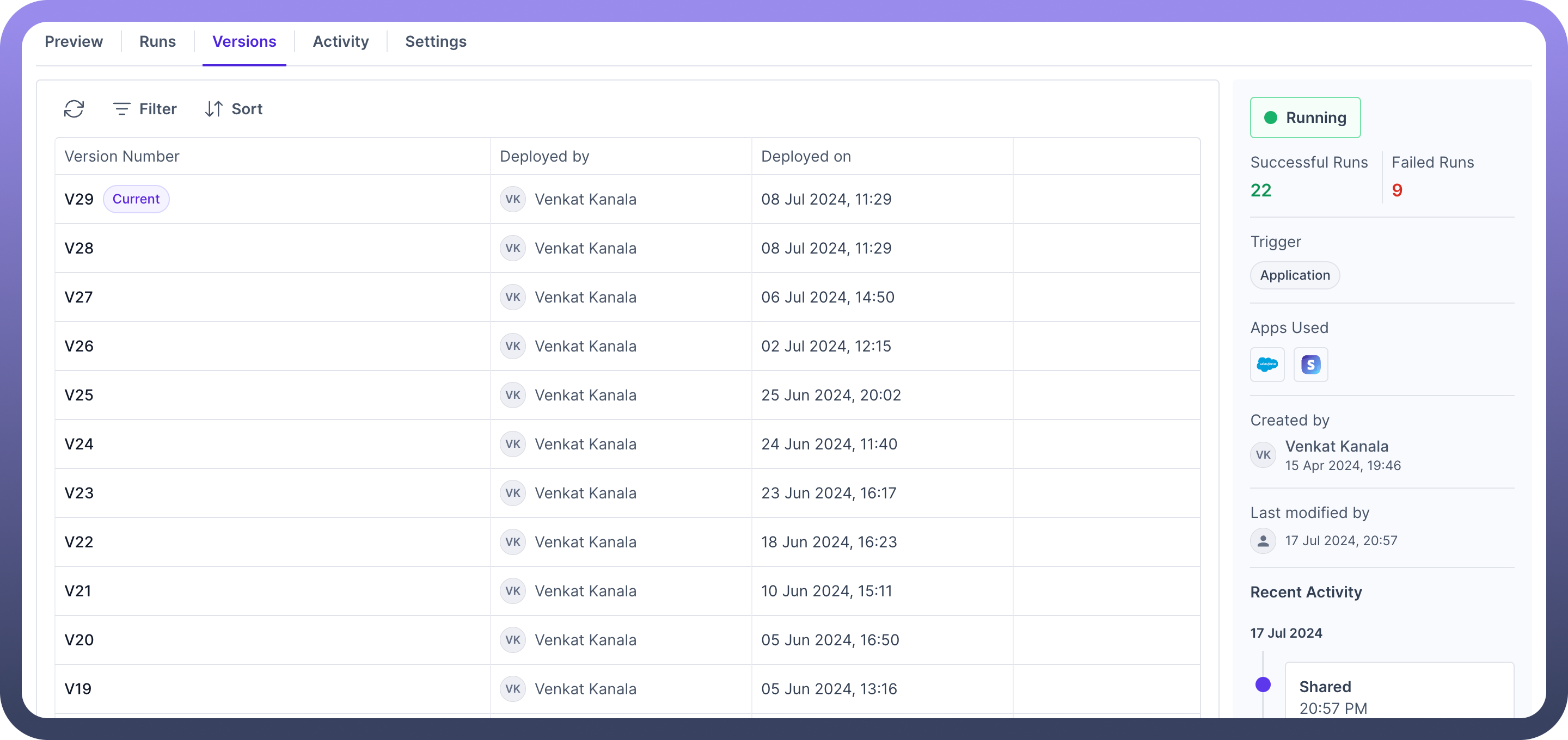Click VK avatar in V29 row
Image resolution: width=1568 pixels, height=740 pixels.
coord(512,199)
